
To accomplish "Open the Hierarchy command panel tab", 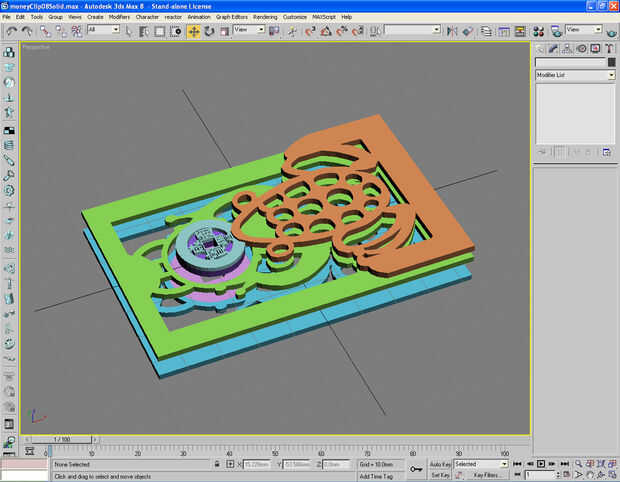I will (567, 48).
